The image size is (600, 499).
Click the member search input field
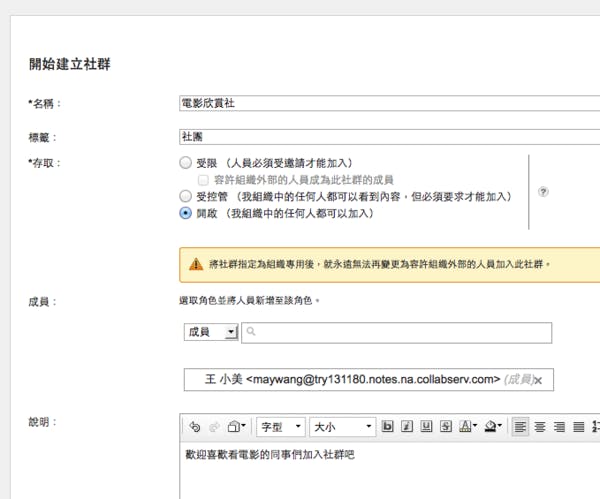pyautogui.click(x=396, y=332)
